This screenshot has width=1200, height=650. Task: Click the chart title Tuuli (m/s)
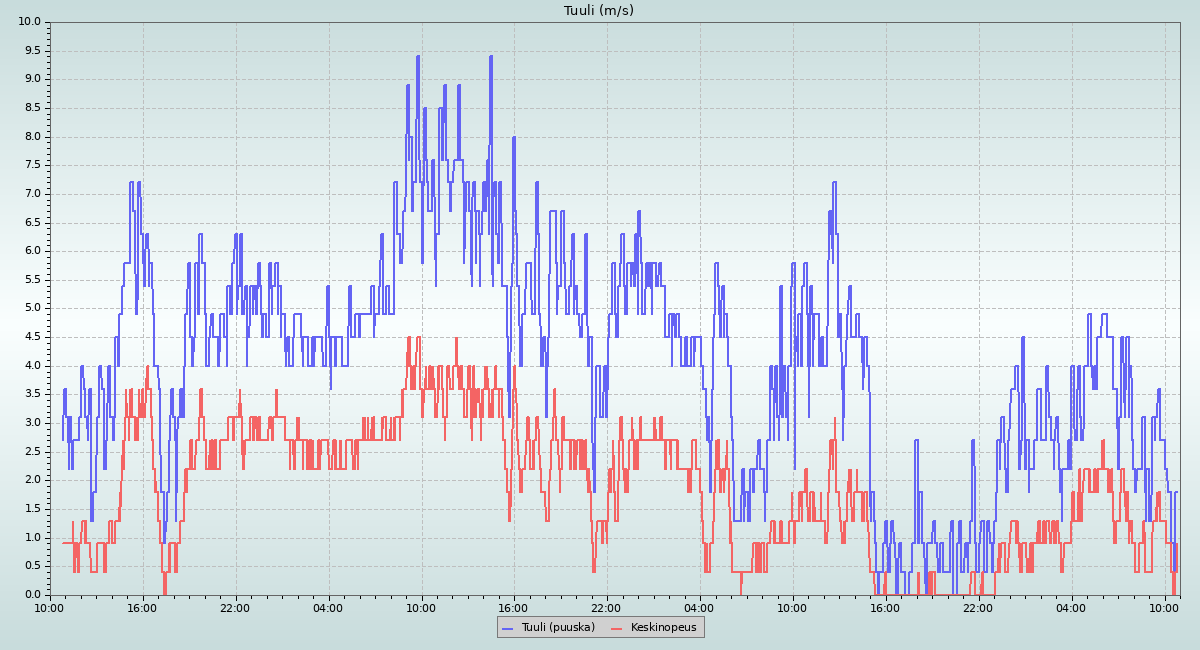click(x=599, y=11)
